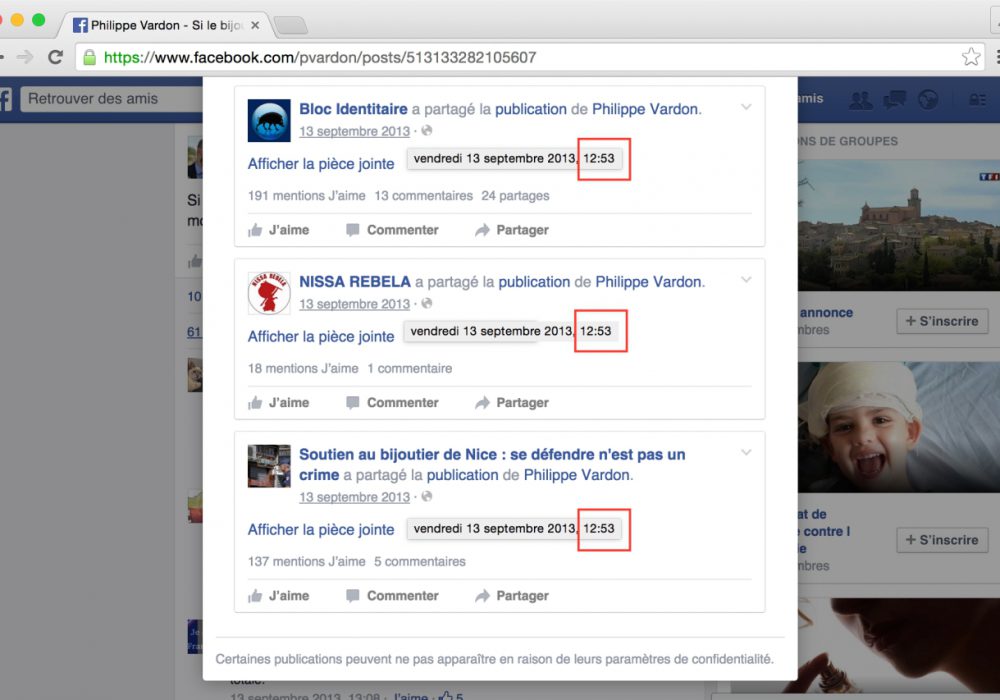Open the Bloc Identitaire page link

[353, 109]
